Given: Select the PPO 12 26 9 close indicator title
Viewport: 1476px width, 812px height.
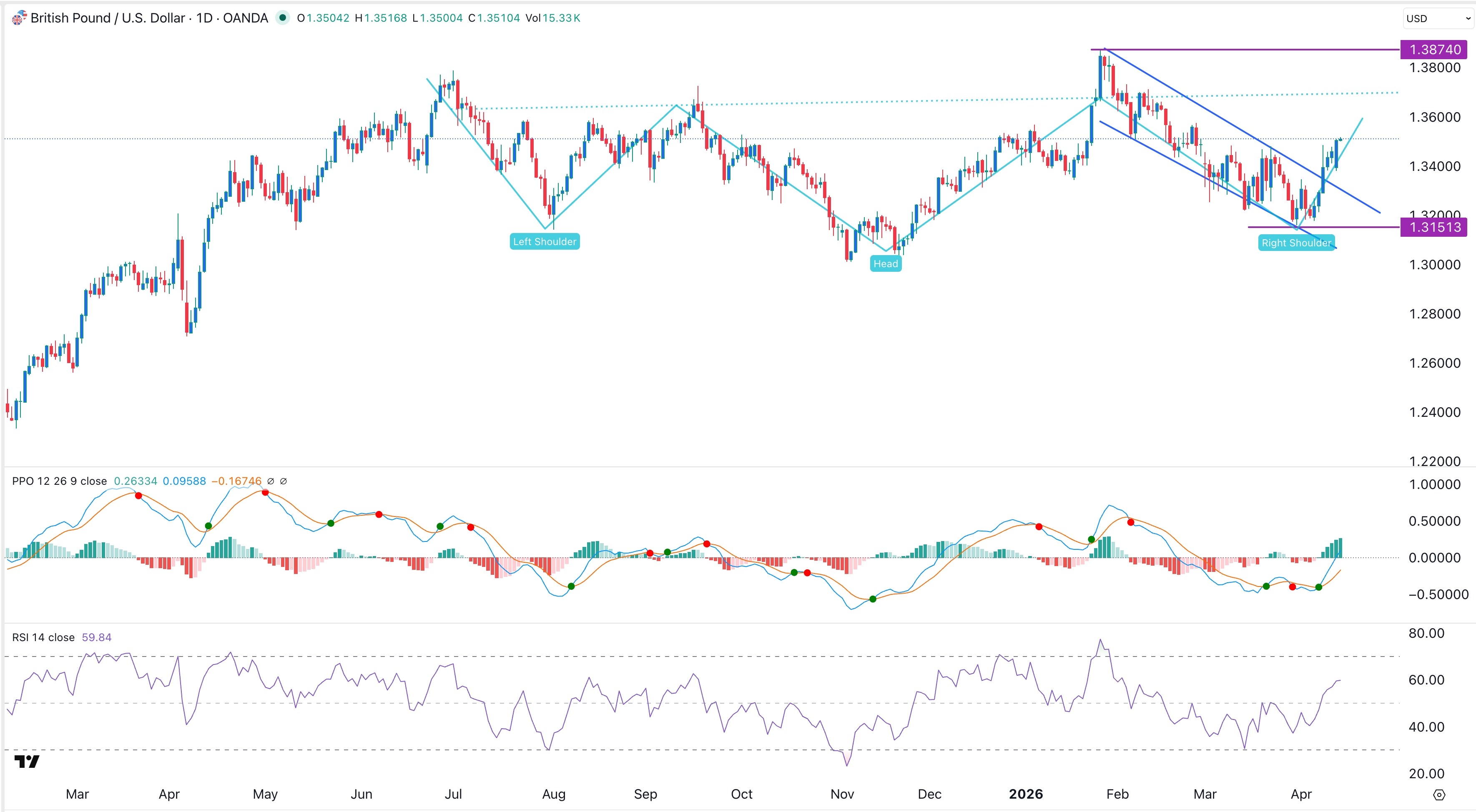Looking at the screenshot, I should coord(59,481).
